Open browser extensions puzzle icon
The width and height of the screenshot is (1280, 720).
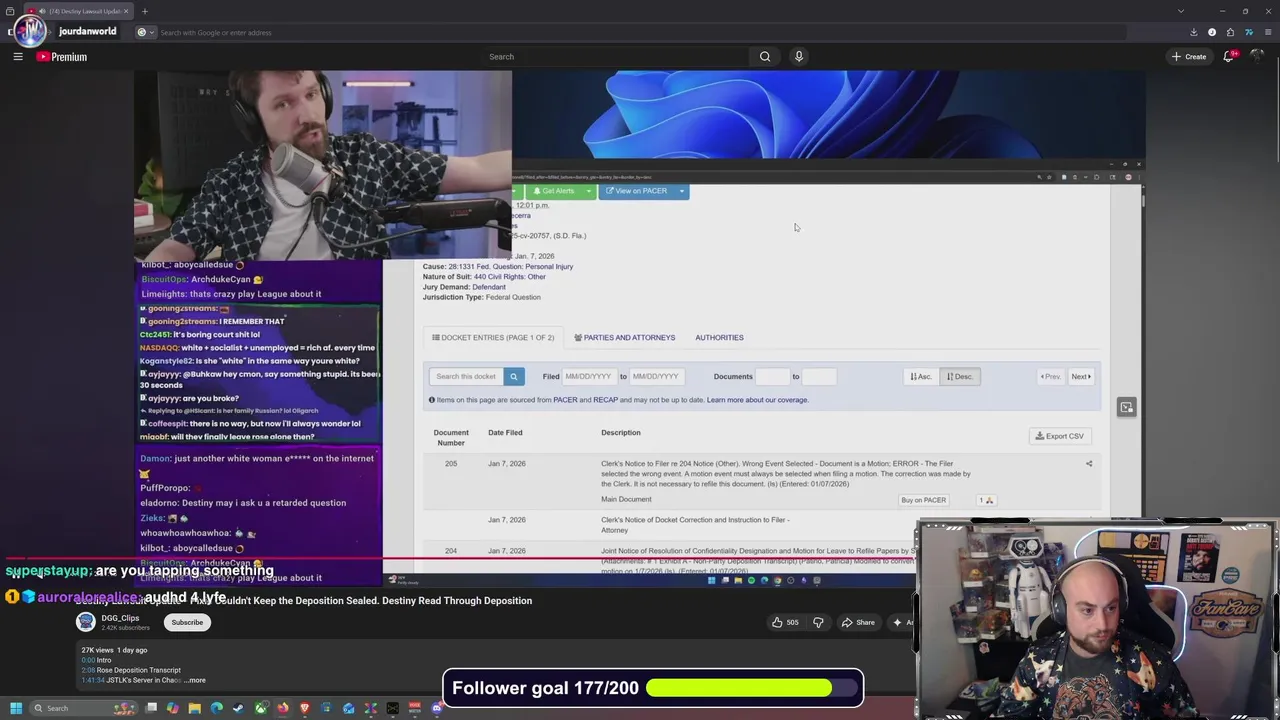point(1230,32)
